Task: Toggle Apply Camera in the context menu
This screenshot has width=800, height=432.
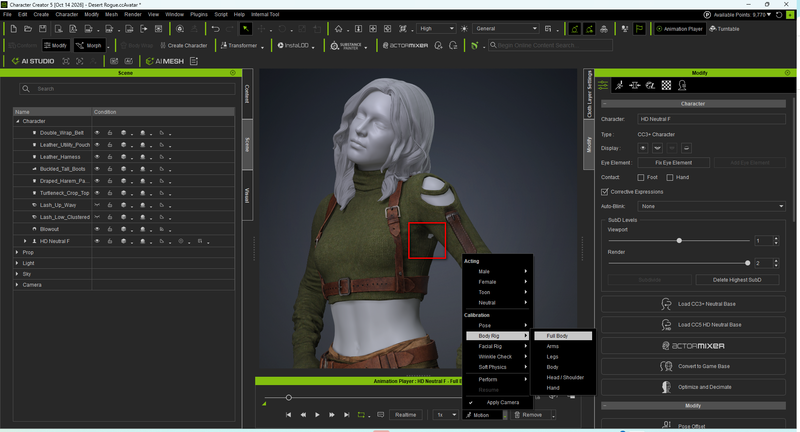Action: [497, 402]
